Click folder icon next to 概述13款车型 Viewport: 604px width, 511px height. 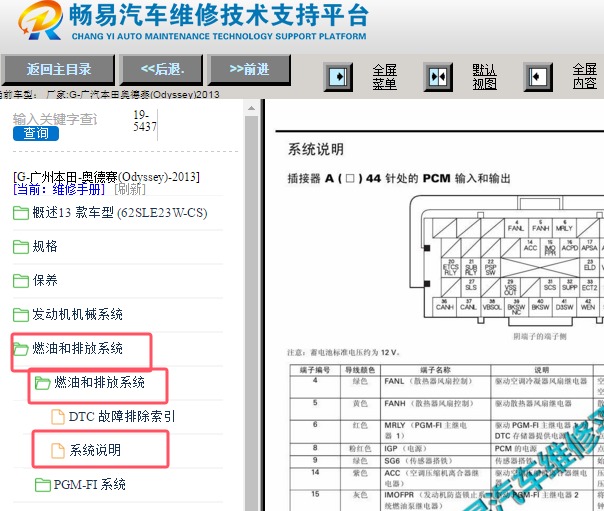click(21, 213)
